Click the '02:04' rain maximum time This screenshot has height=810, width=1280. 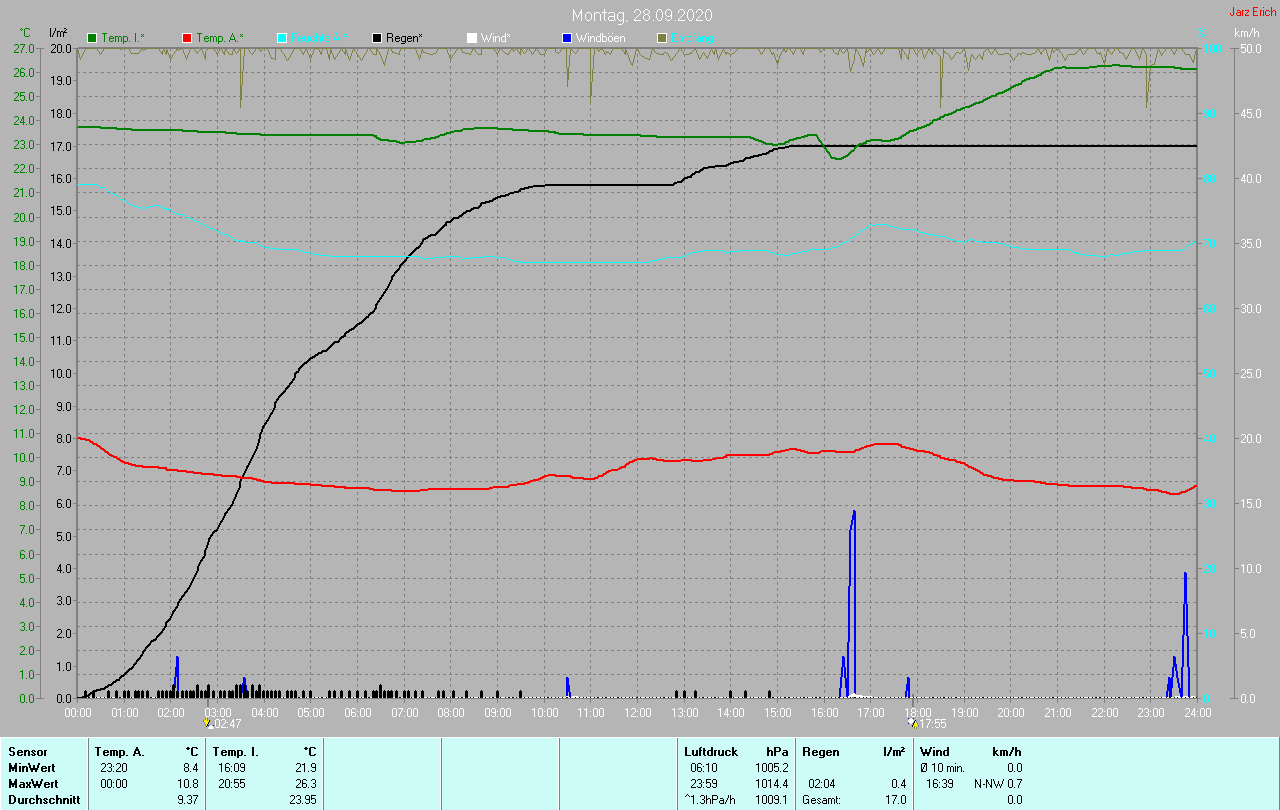pos(822,784)
